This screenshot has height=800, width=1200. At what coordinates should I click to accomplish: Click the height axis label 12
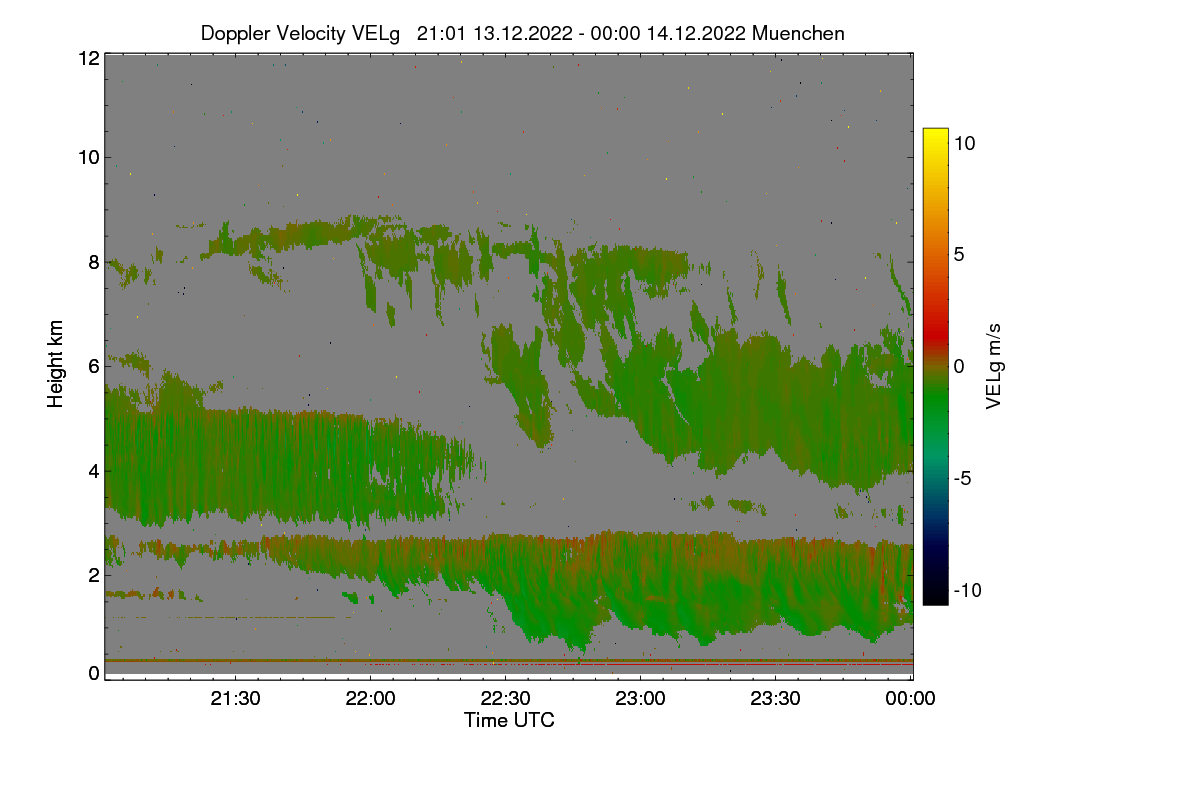coord(87,58)
